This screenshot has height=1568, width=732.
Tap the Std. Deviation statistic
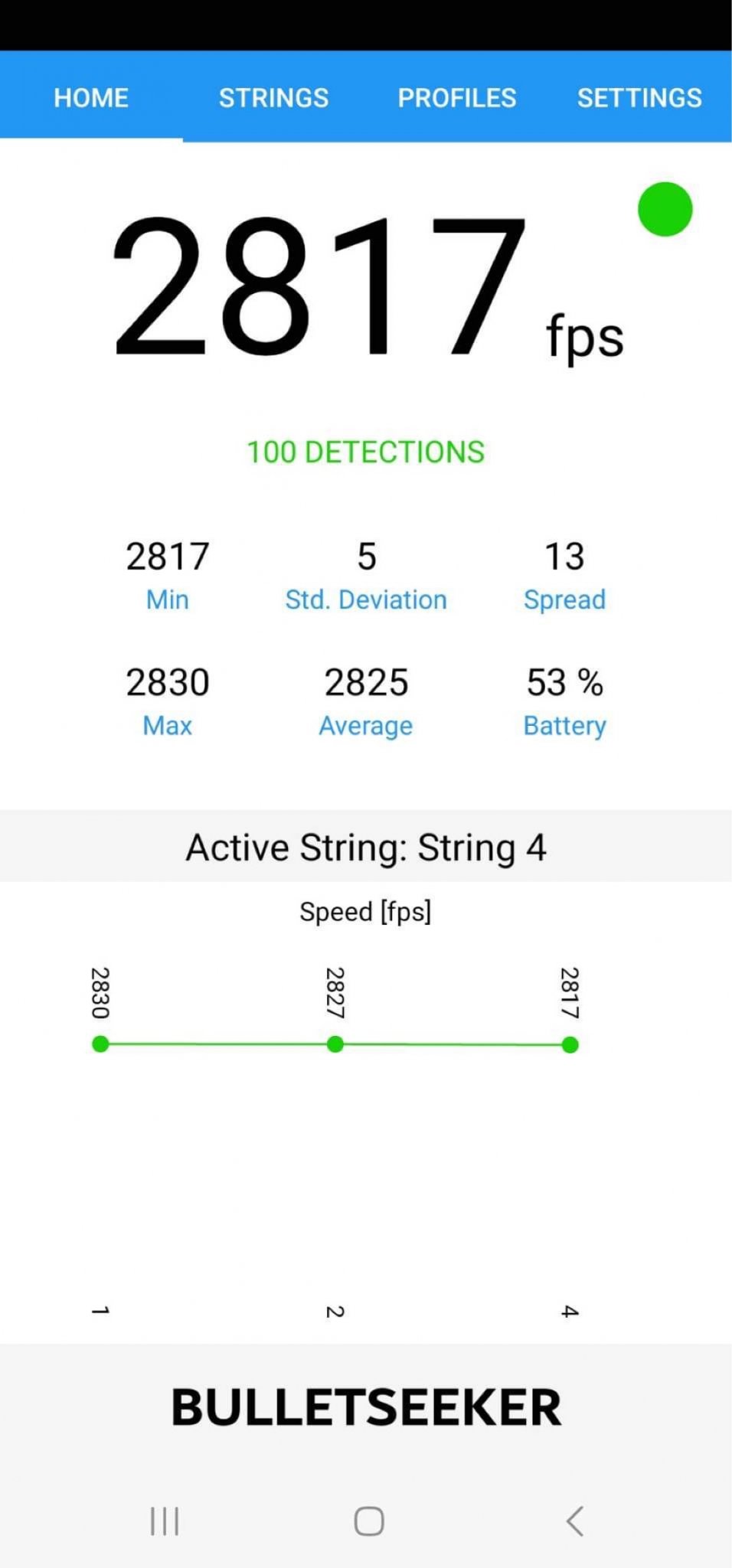pos(366,576)
